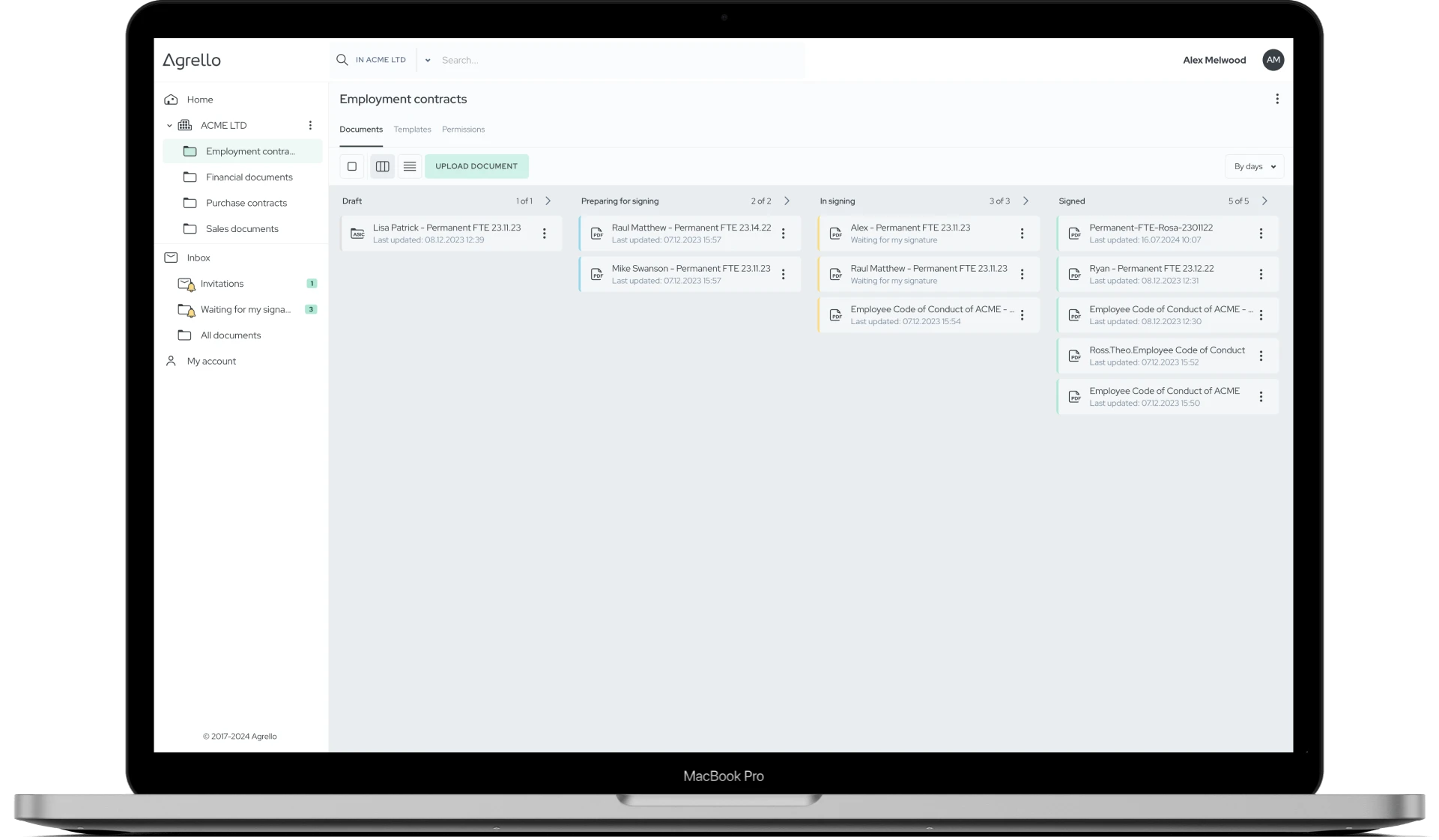This screenshot has width=1439, height=840.
Task: Click the AM avatar circle for Alex Melwood
Action: pyautogui.click(x=1273, y=60)
